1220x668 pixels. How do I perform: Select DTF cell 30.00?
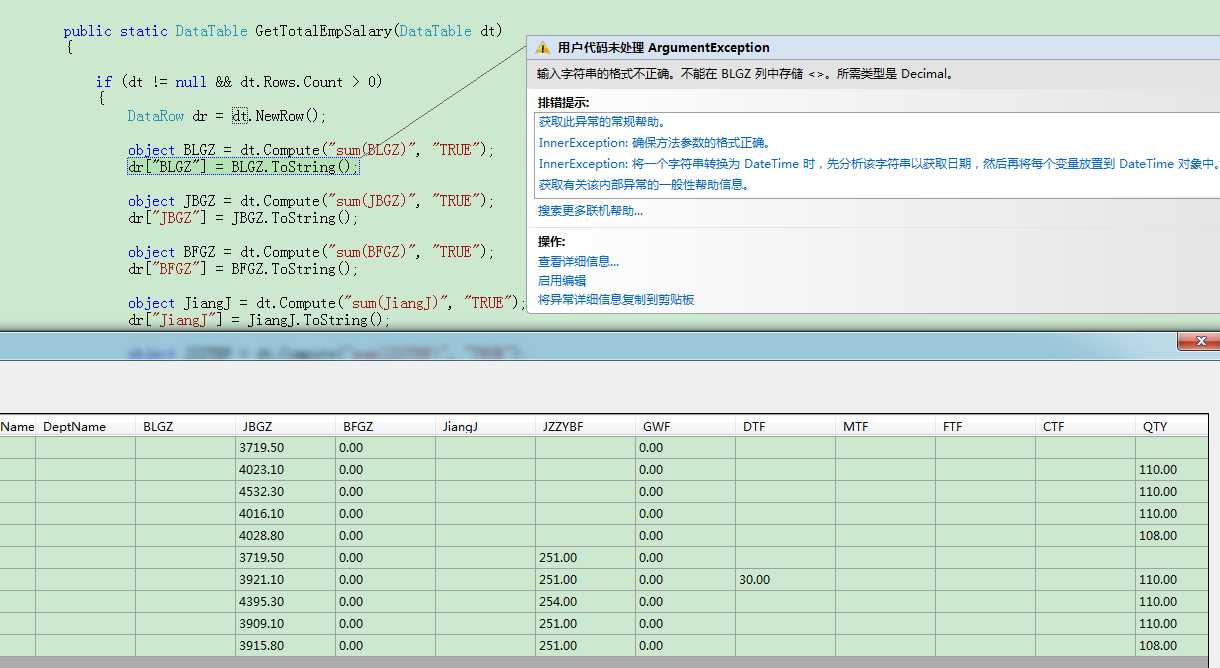coord(786,580)
